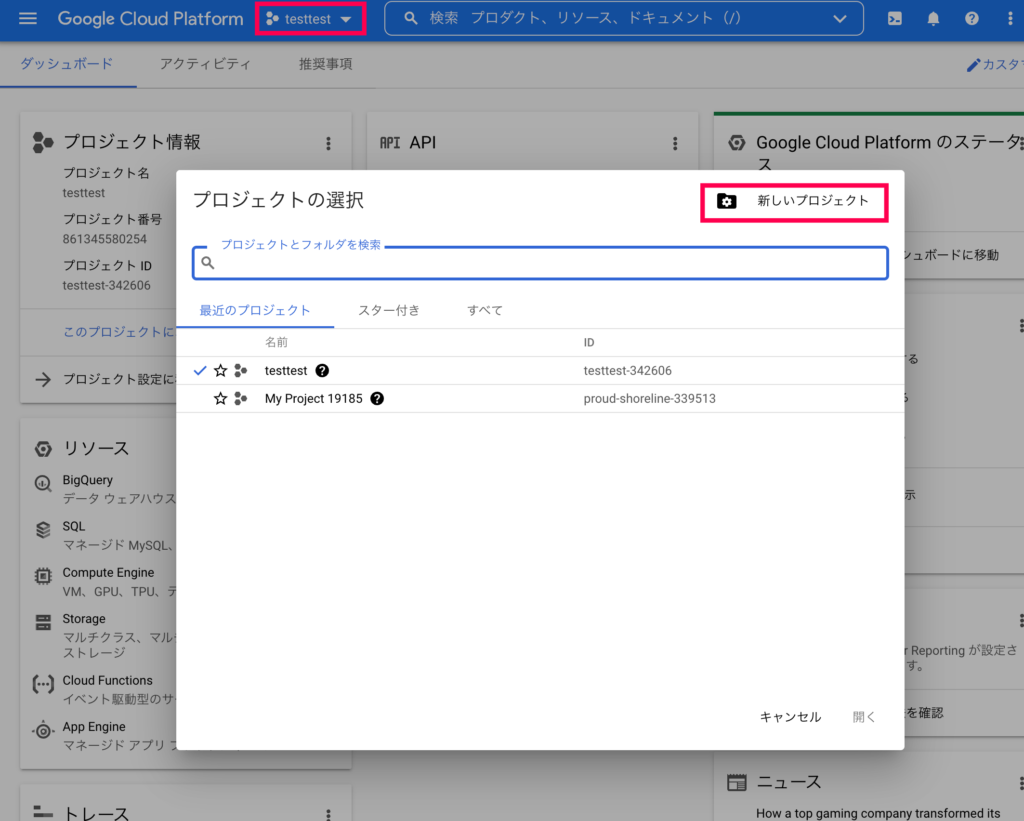The image size is (1024, 821).
Task: Select My Project 19185 in the list
Action: (313, 398)
